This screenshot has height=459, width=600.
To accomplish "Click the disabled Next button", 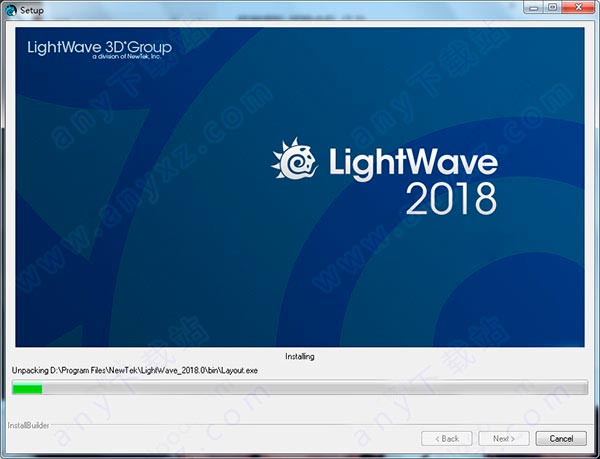I will point(504,438).
